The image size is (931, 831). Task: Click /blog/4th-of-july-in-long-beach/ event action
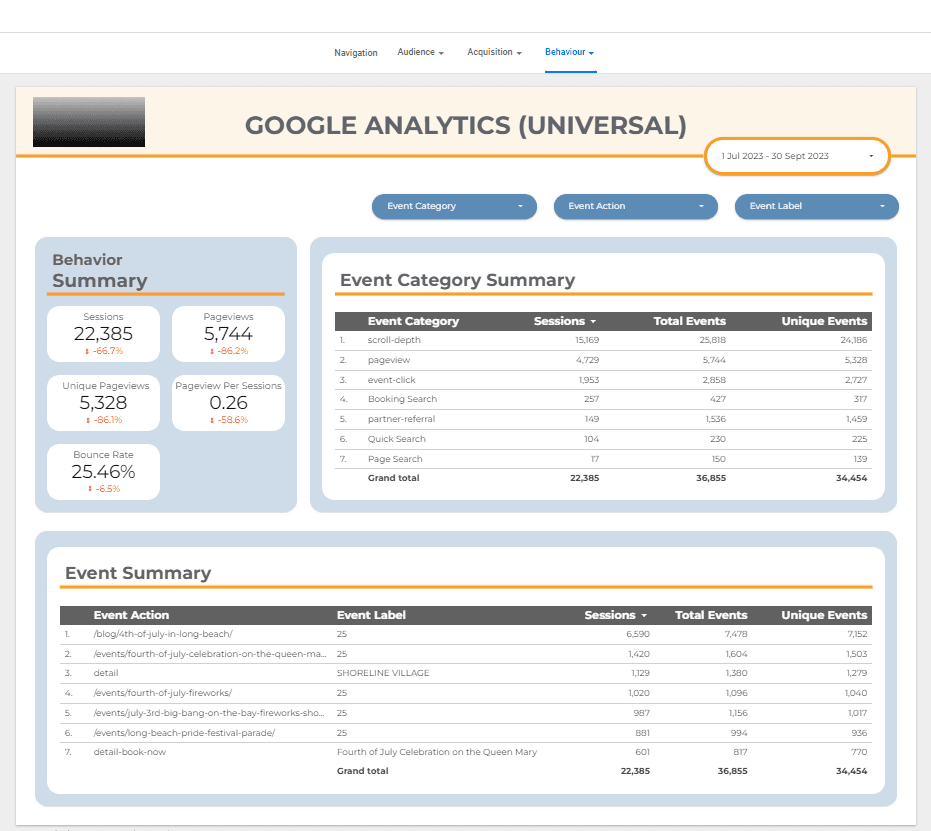tap(163, 634)
